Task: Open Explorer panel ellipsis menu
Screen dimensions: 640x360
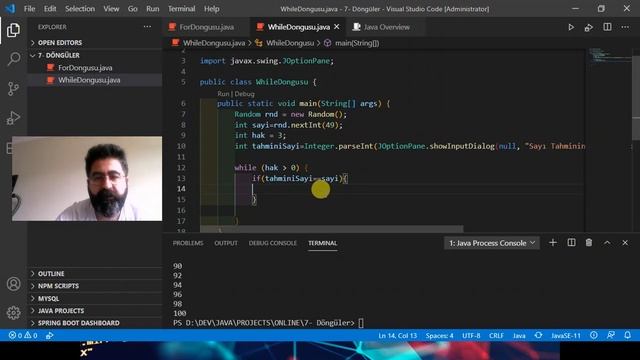Action: 147,27
